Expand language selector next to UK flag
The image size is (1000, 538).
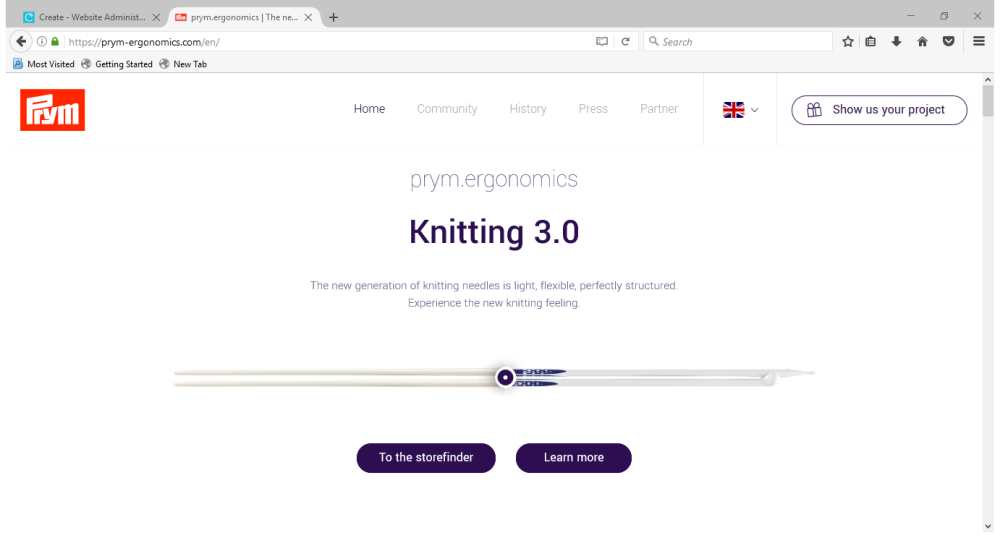tap(754, 110)
